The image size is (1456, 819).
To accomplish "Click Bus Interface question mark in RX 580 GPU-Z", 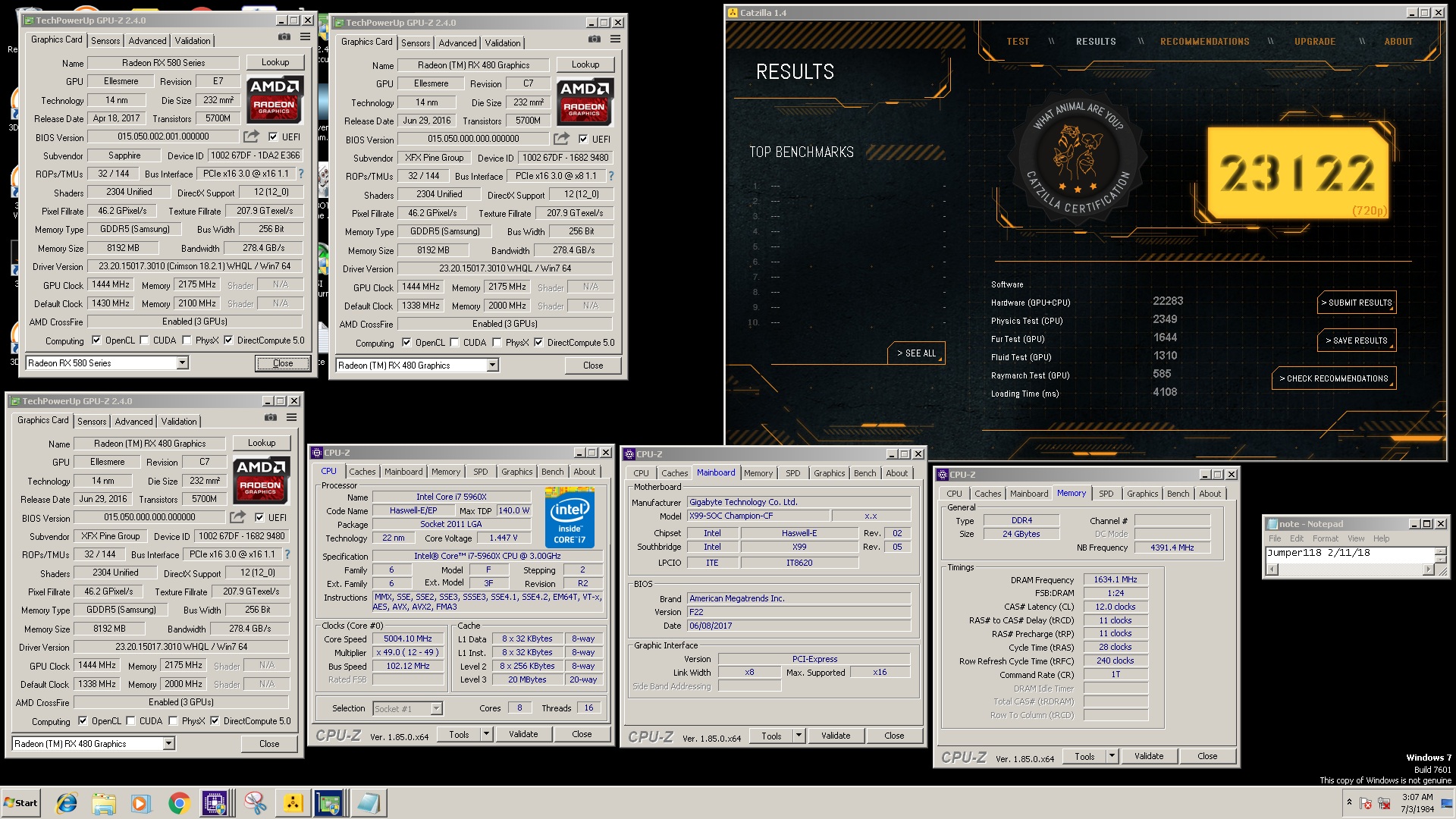I will pos(300,174).
